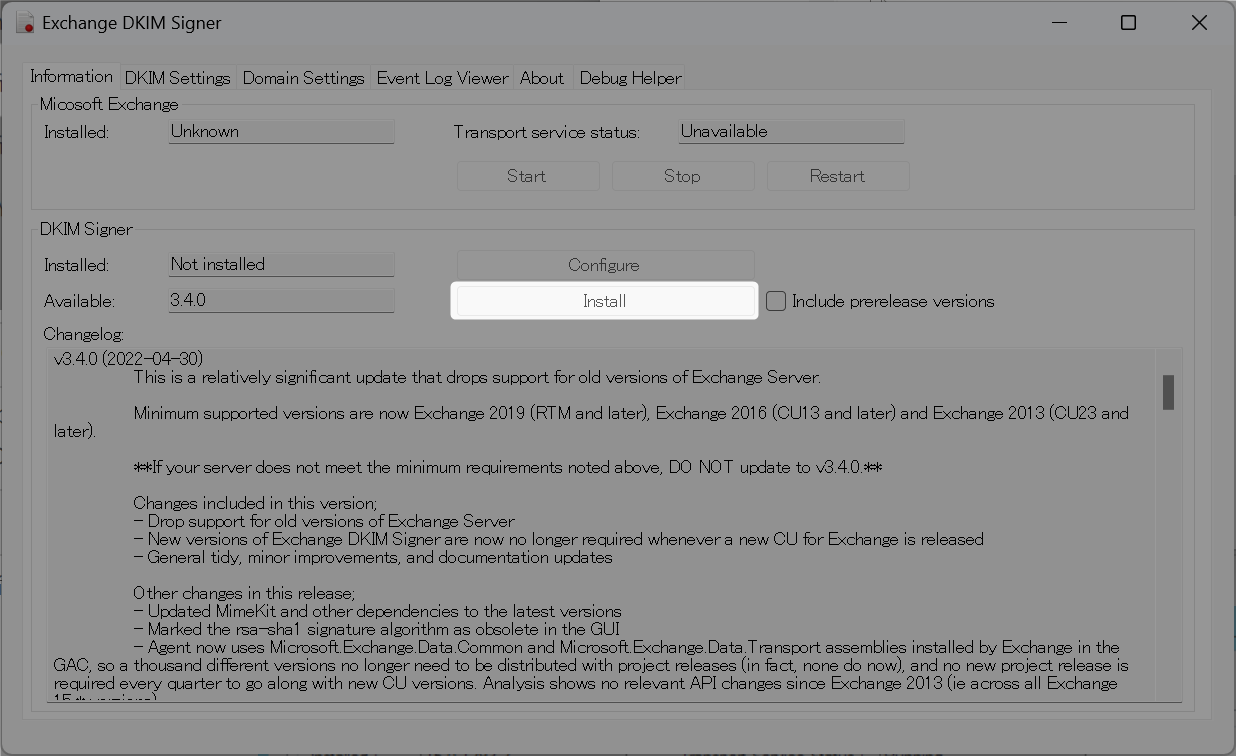Click the changelog scrollbar thumb

[x=1168, y=392]
